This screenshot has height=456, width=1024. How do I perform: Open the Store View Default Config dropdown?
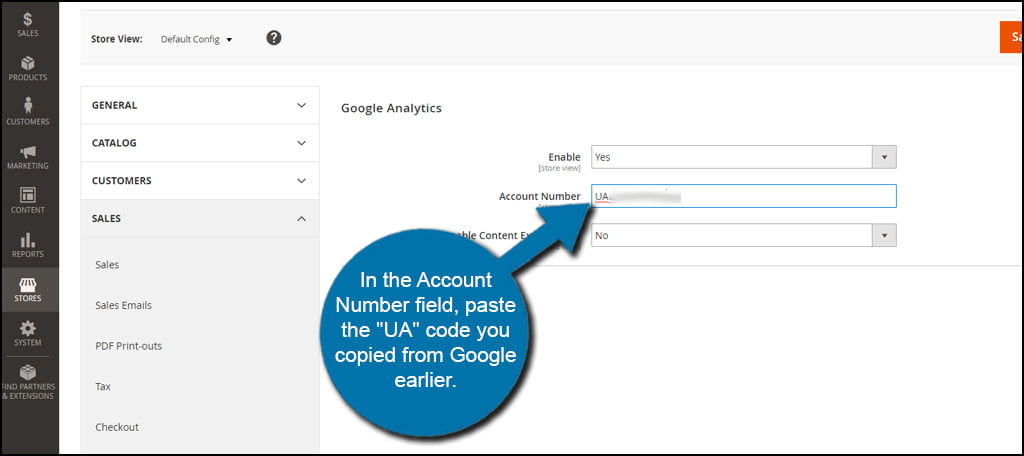click(x=197, y=39)
